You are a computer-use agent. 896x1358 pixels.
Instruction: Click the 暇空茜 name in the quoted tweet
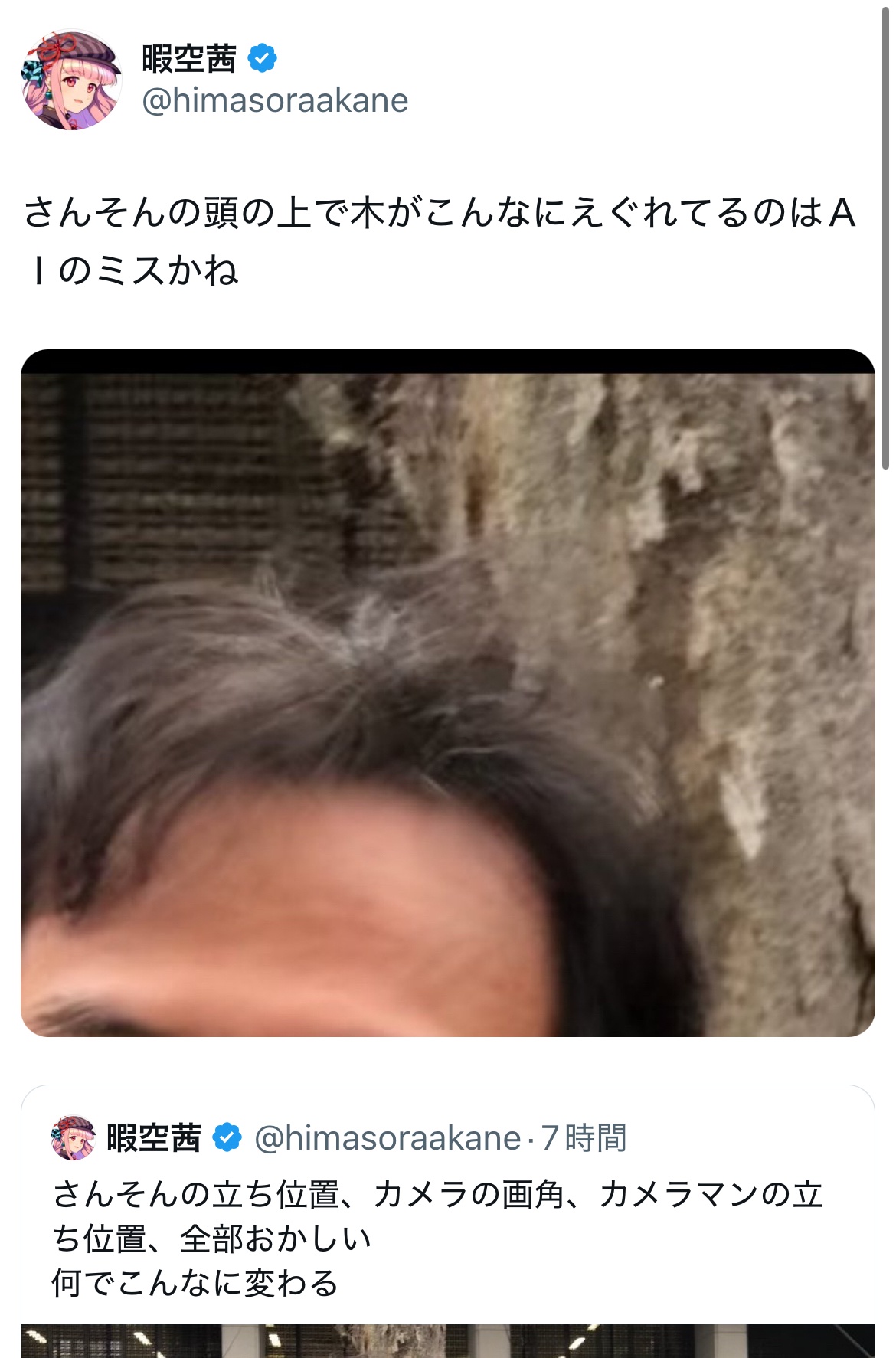pyautogui.click(x=154, y=1138)
